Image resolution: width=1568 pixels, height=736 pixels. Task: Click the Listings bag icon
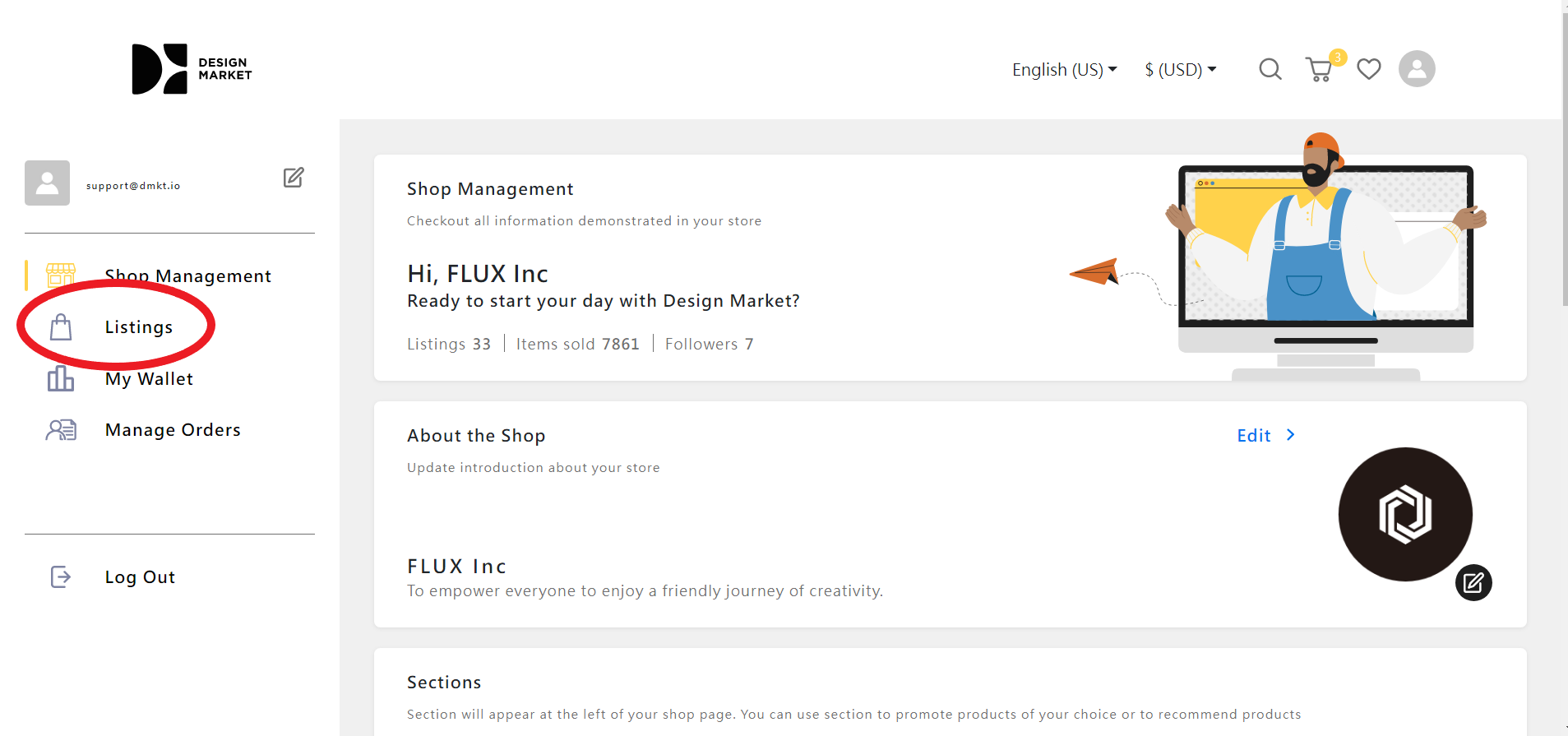click(61, 327)
